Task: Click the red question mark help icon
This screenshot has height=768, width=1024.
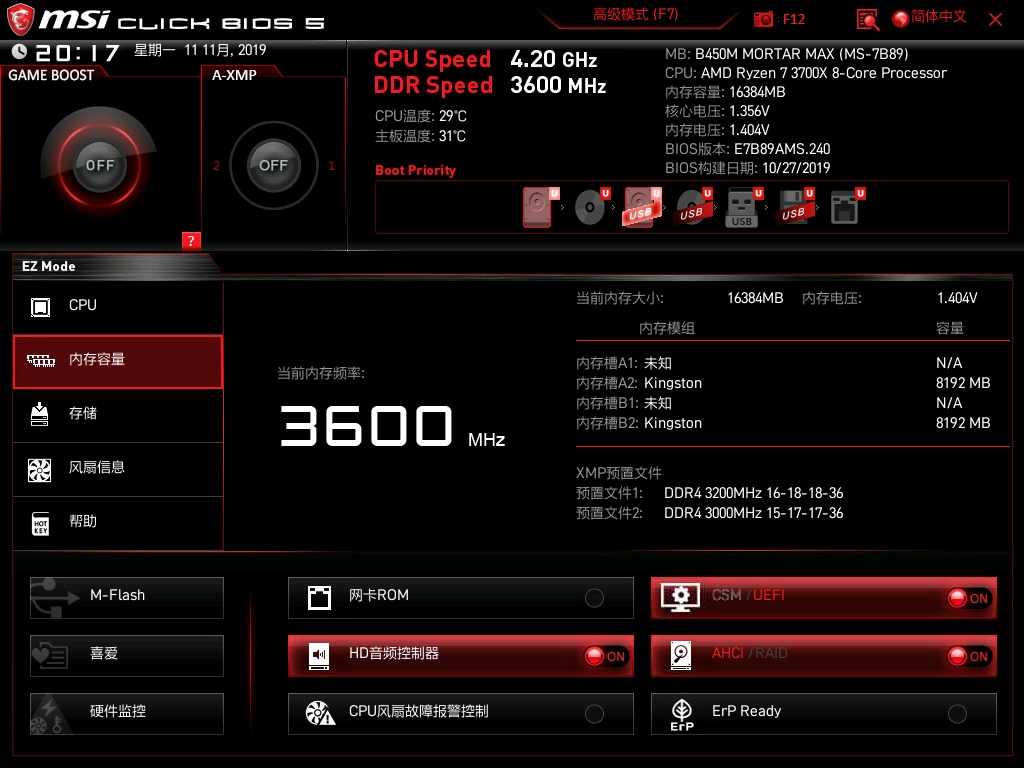Action: tap(191, 240)
